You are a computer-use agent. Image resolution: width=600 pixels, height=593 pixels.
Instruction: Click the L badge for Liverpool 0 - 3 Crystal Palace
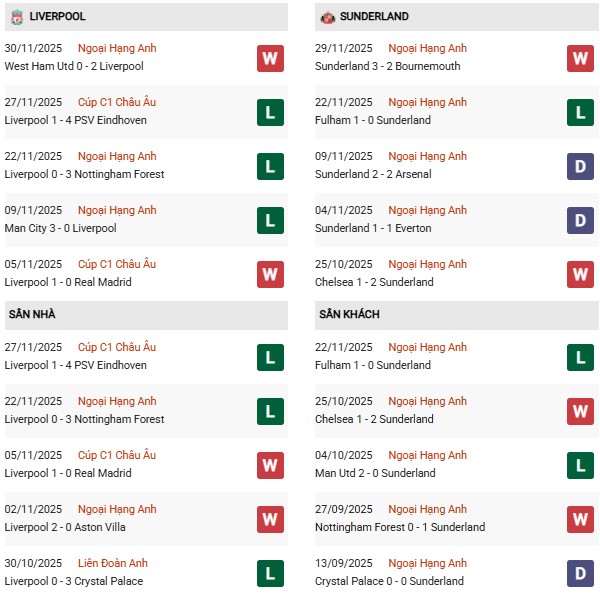270,573
